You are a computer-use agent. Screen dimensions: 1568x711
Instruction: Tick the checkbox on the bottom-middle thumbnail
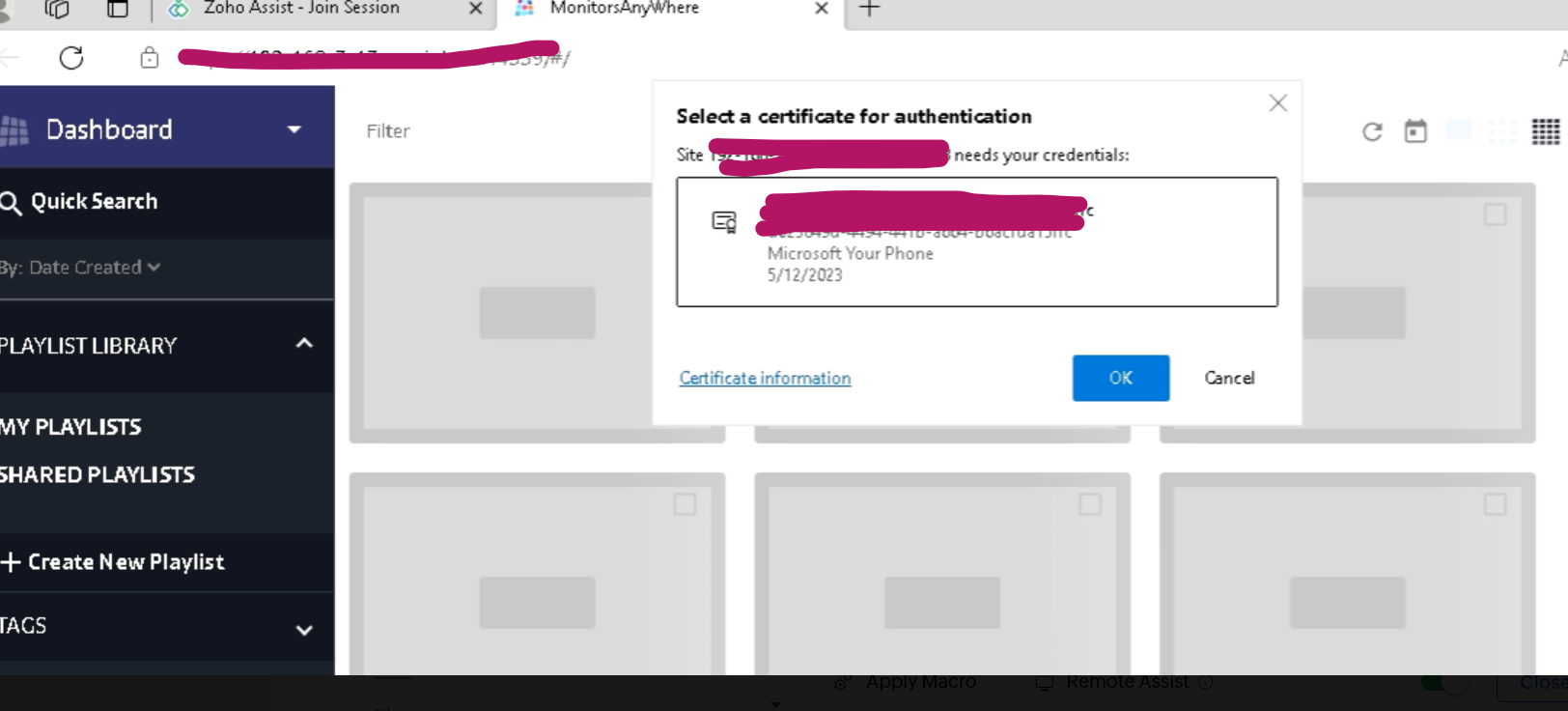pos(1090,504)
